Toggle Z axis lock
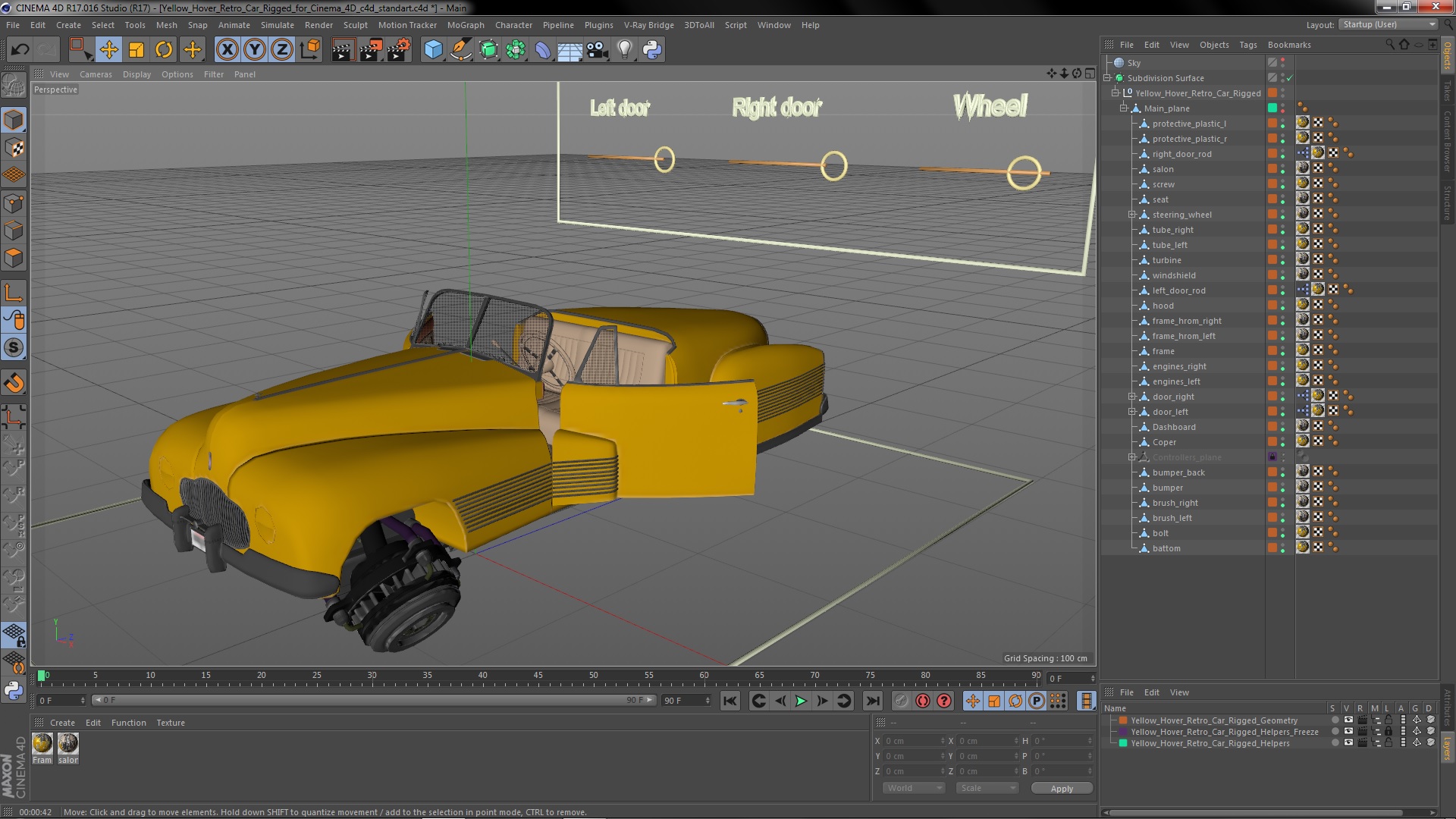 tap(282, 50)
